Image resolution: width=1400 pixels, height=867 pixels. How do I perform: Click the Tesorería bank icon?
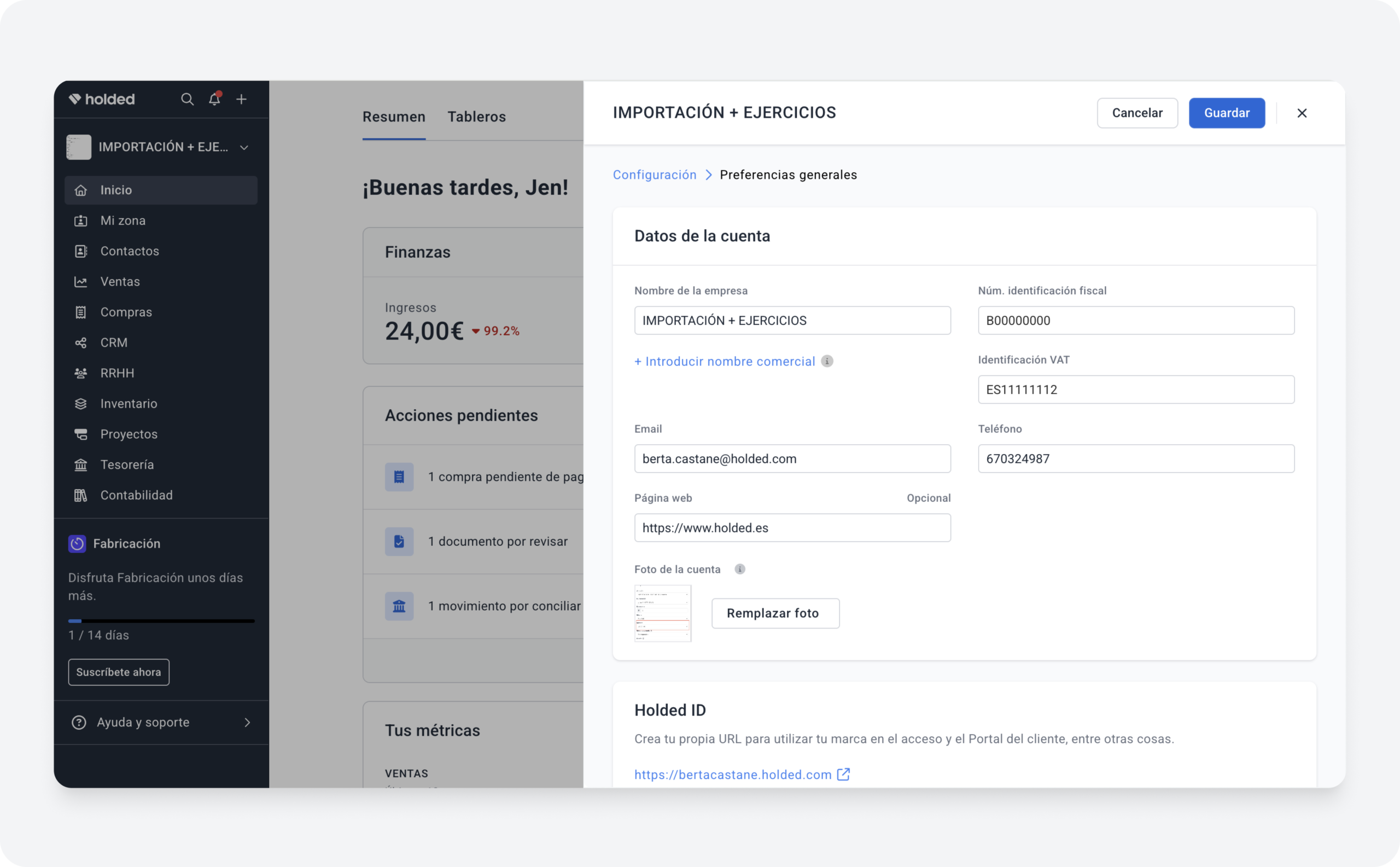point(81,464)
